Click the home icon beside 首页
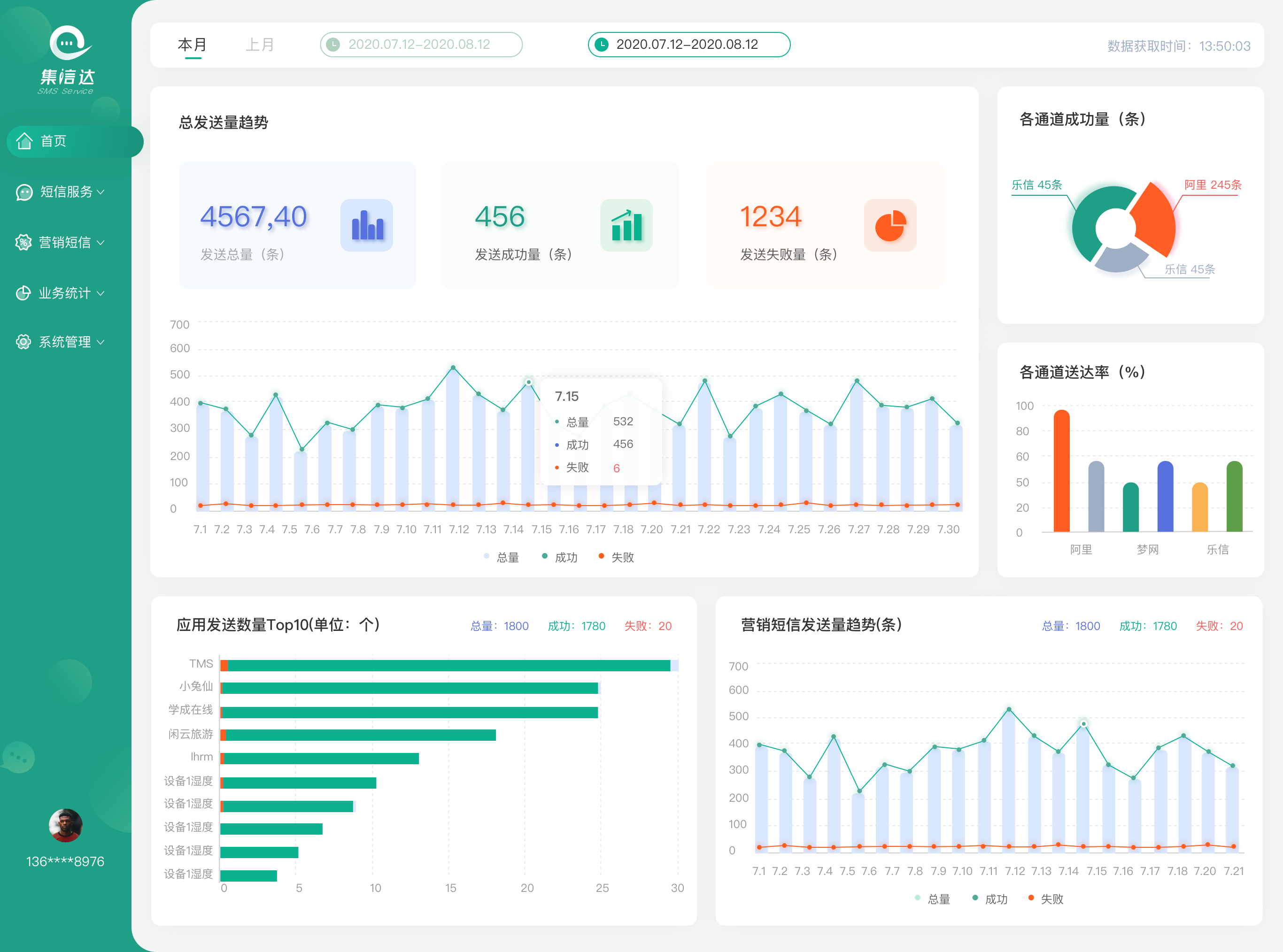1283x952 pixels. pos(24,141)
